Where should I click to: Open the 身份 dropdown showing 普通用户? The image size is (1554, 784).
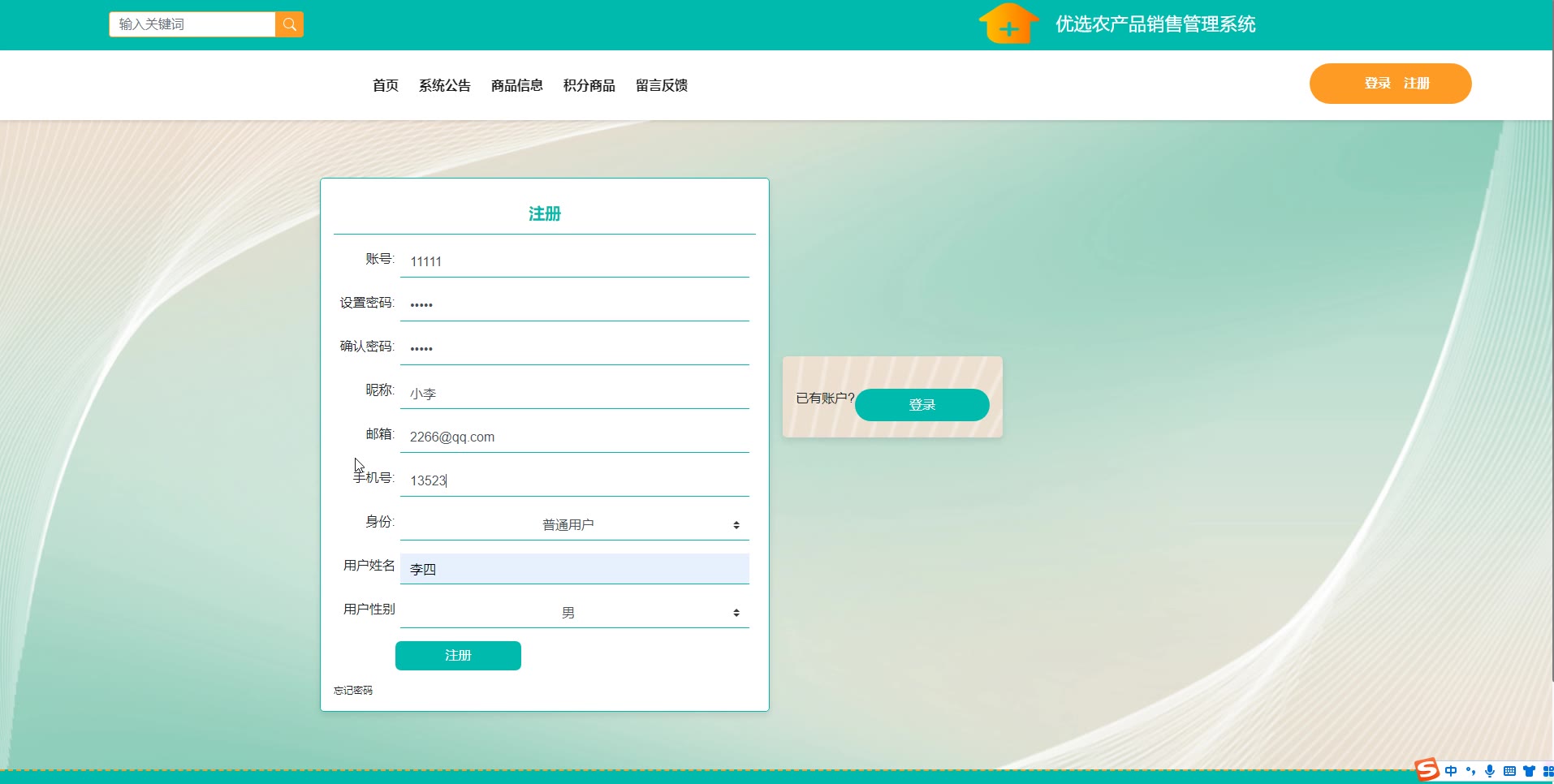[x=575, y=524]
